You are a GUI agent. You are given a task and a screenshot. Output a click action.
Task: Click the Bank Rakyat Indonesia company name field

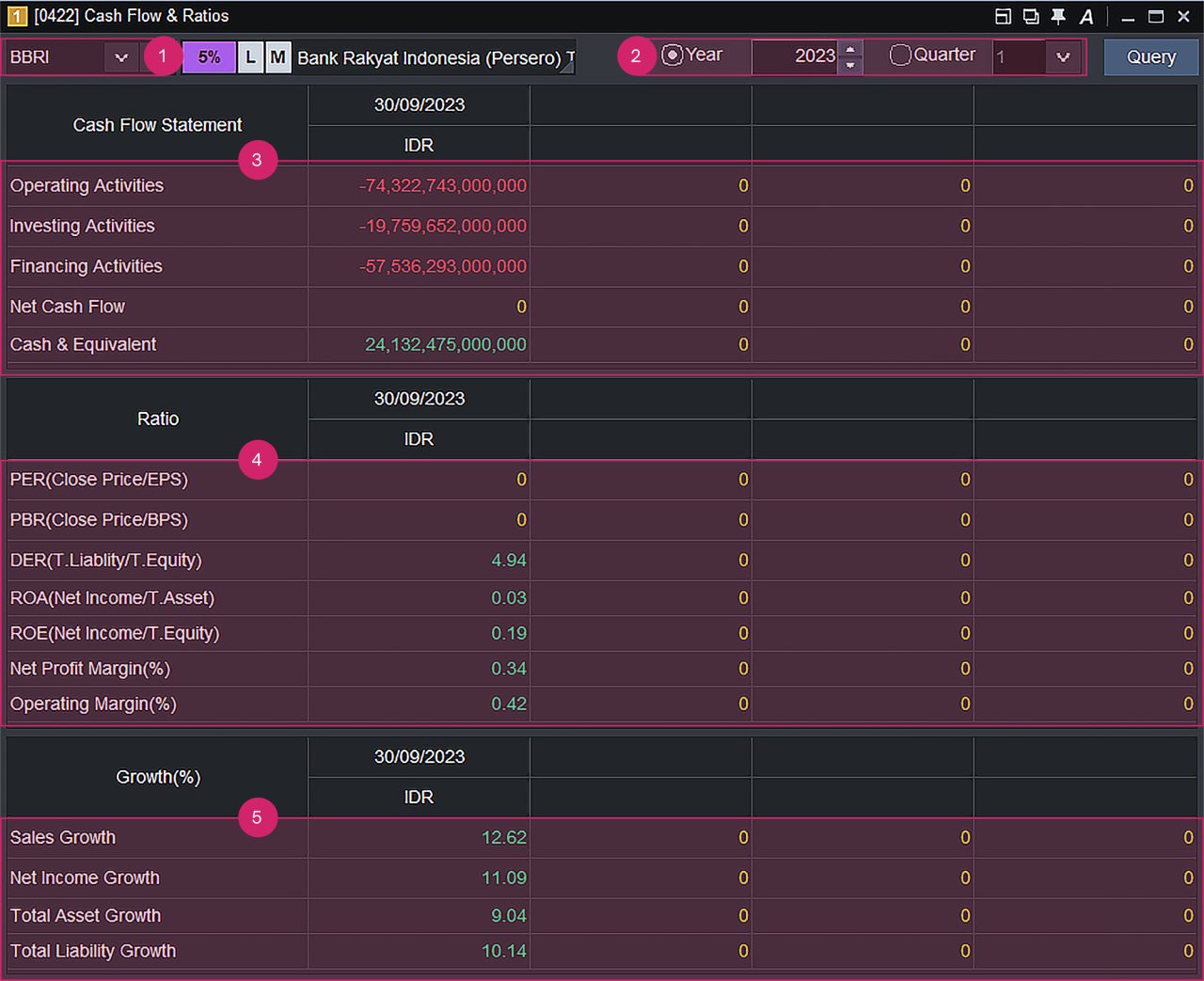[x=433, y=57]
